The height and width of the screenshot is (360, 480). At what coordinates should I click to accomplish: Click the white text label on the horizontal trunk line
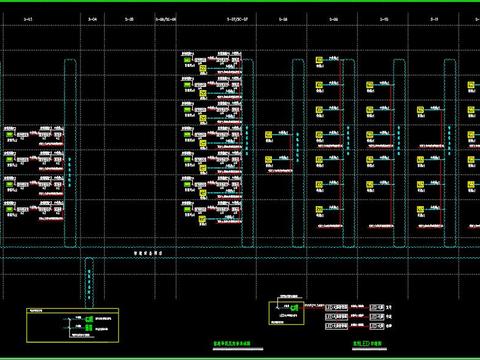coord(148,253)
